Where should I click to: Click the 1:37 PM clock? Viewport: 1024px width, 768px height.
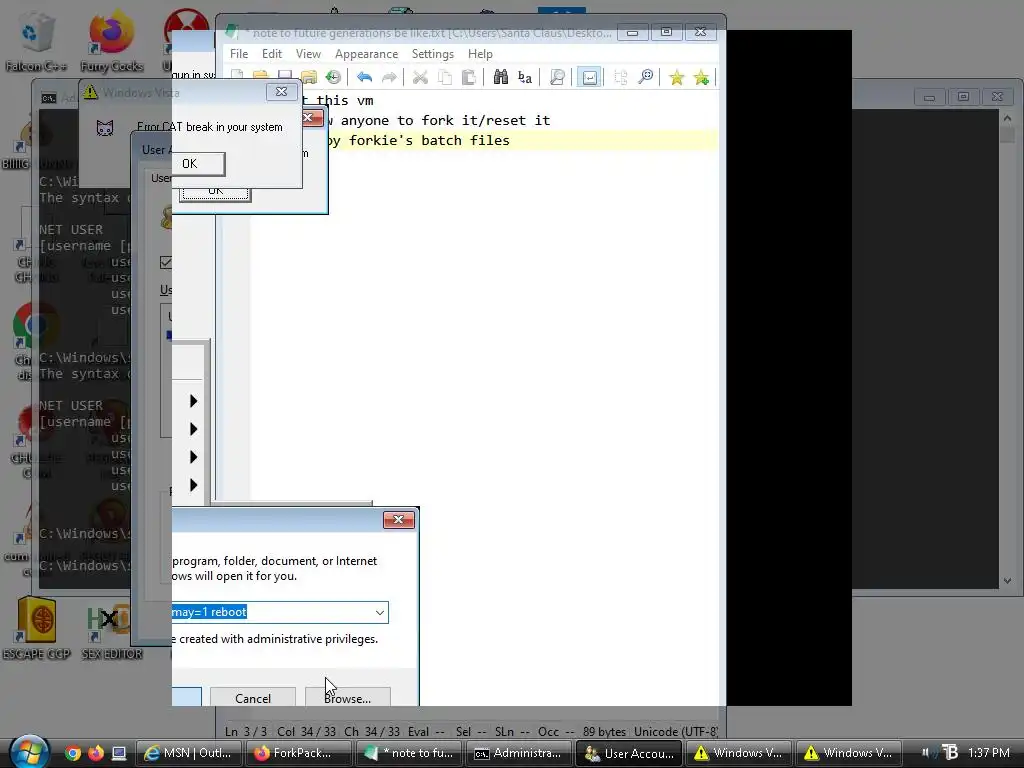989,752
